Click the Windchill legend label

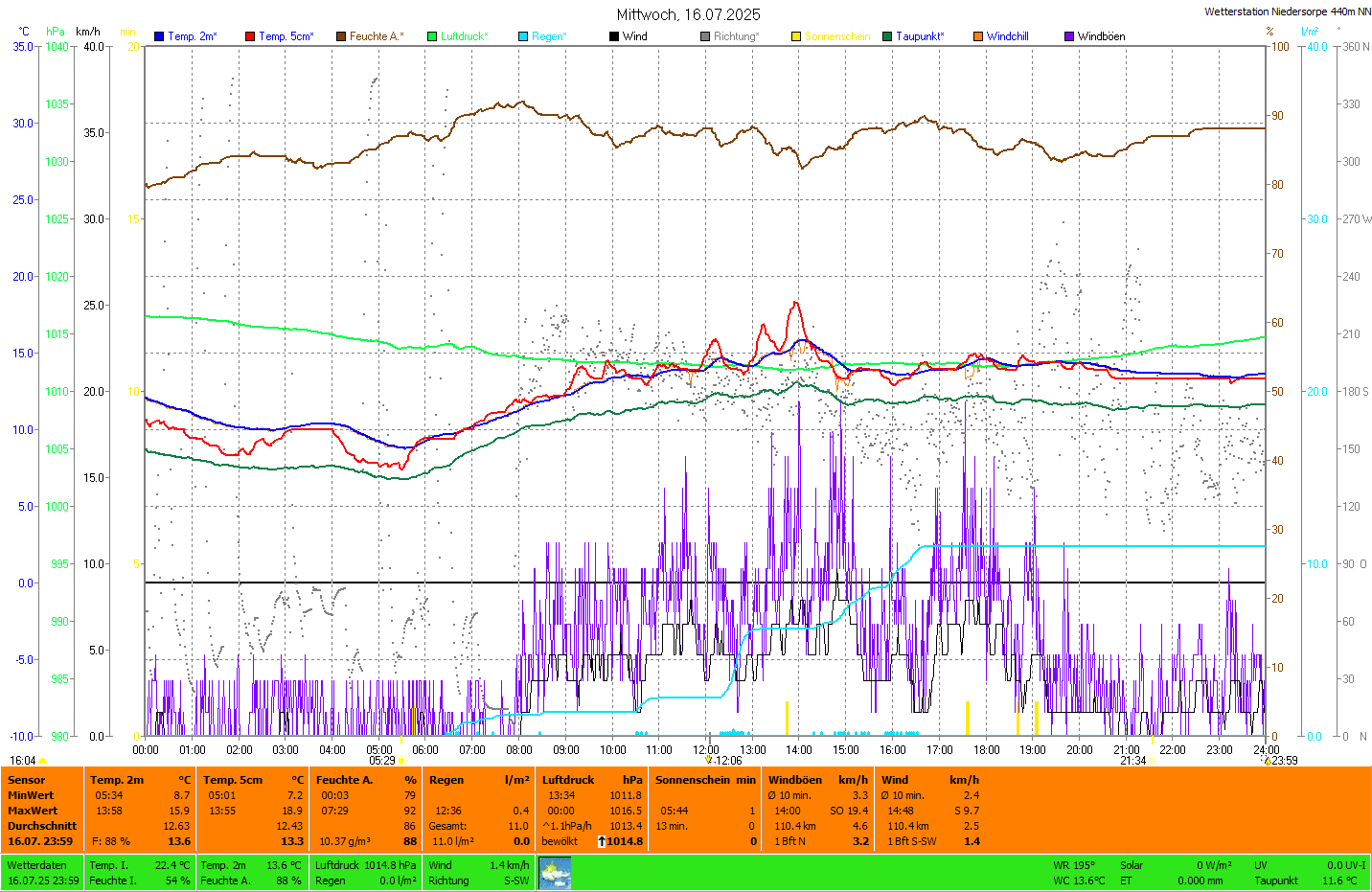[x=1007, y=36]
